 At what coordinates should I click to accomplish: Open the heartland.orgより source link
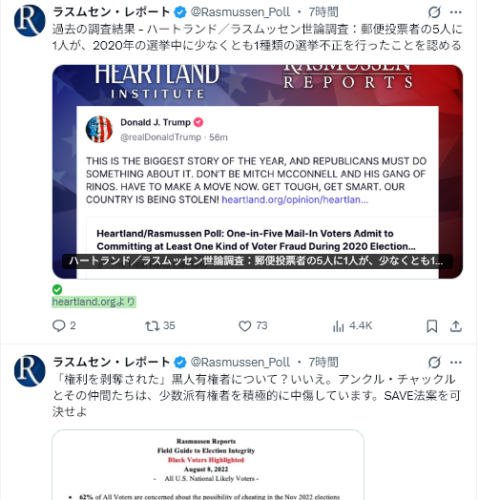pos(94,302)
